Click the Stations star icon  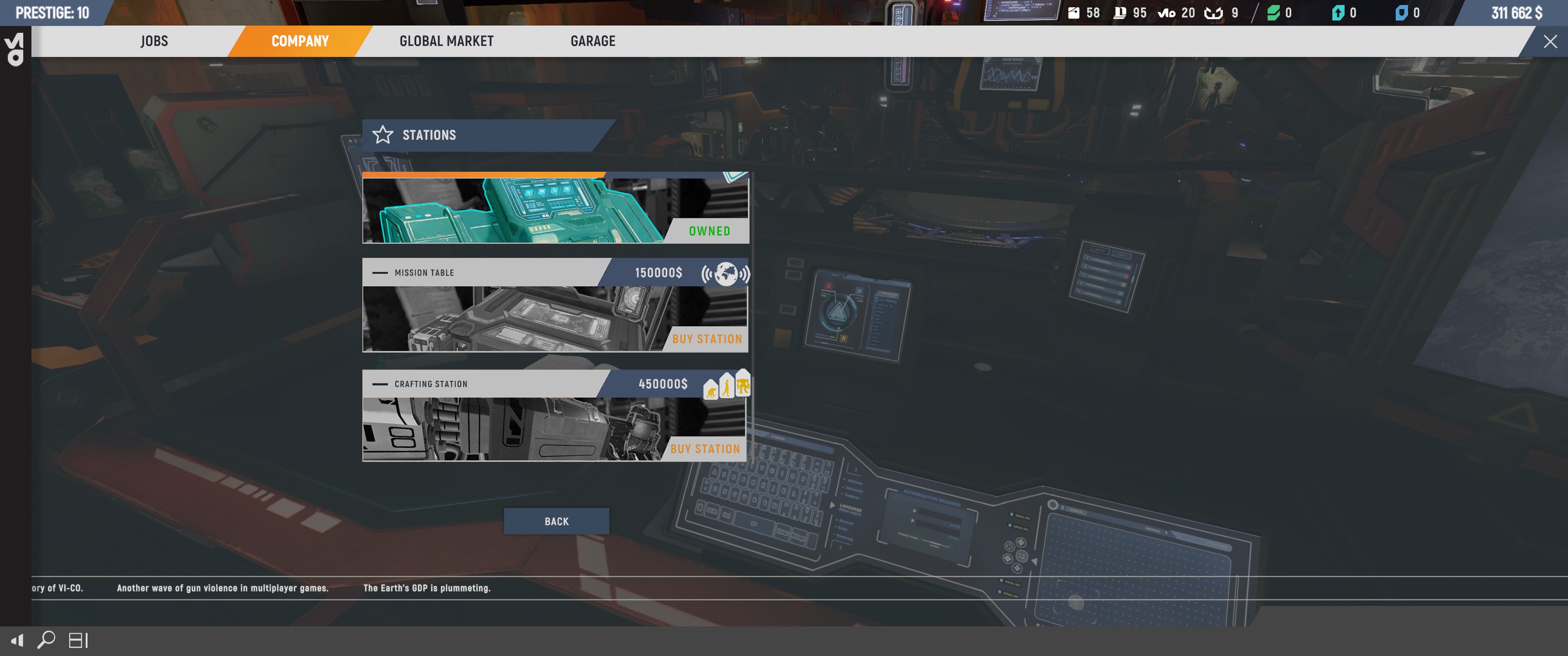[x=382, y=134]
